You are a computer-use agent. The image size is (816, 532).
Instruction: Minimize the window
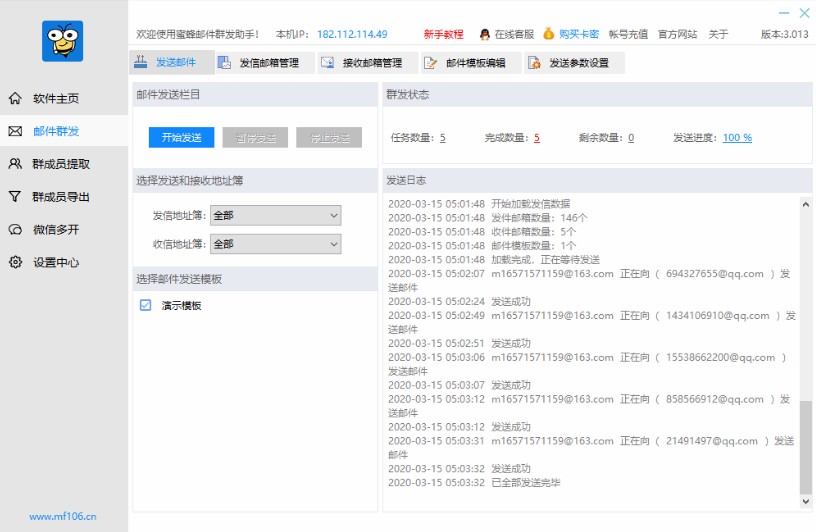point(784,13)
